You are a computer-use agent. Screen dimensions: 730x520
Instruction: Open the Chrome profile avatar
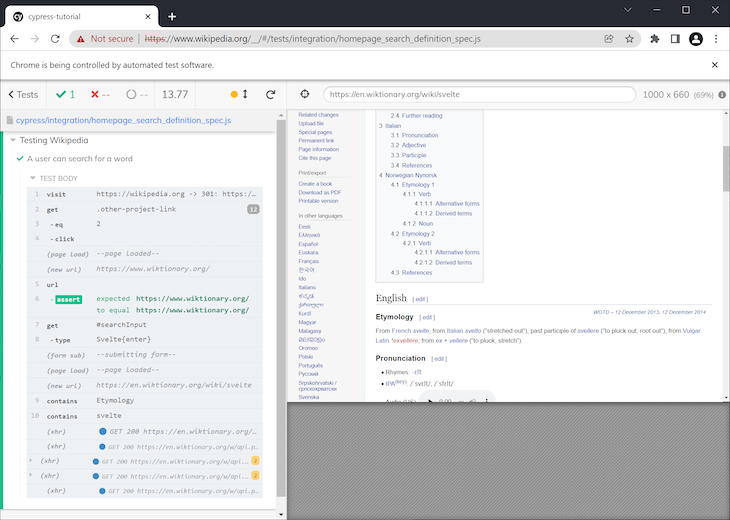(x=696, y=39)
